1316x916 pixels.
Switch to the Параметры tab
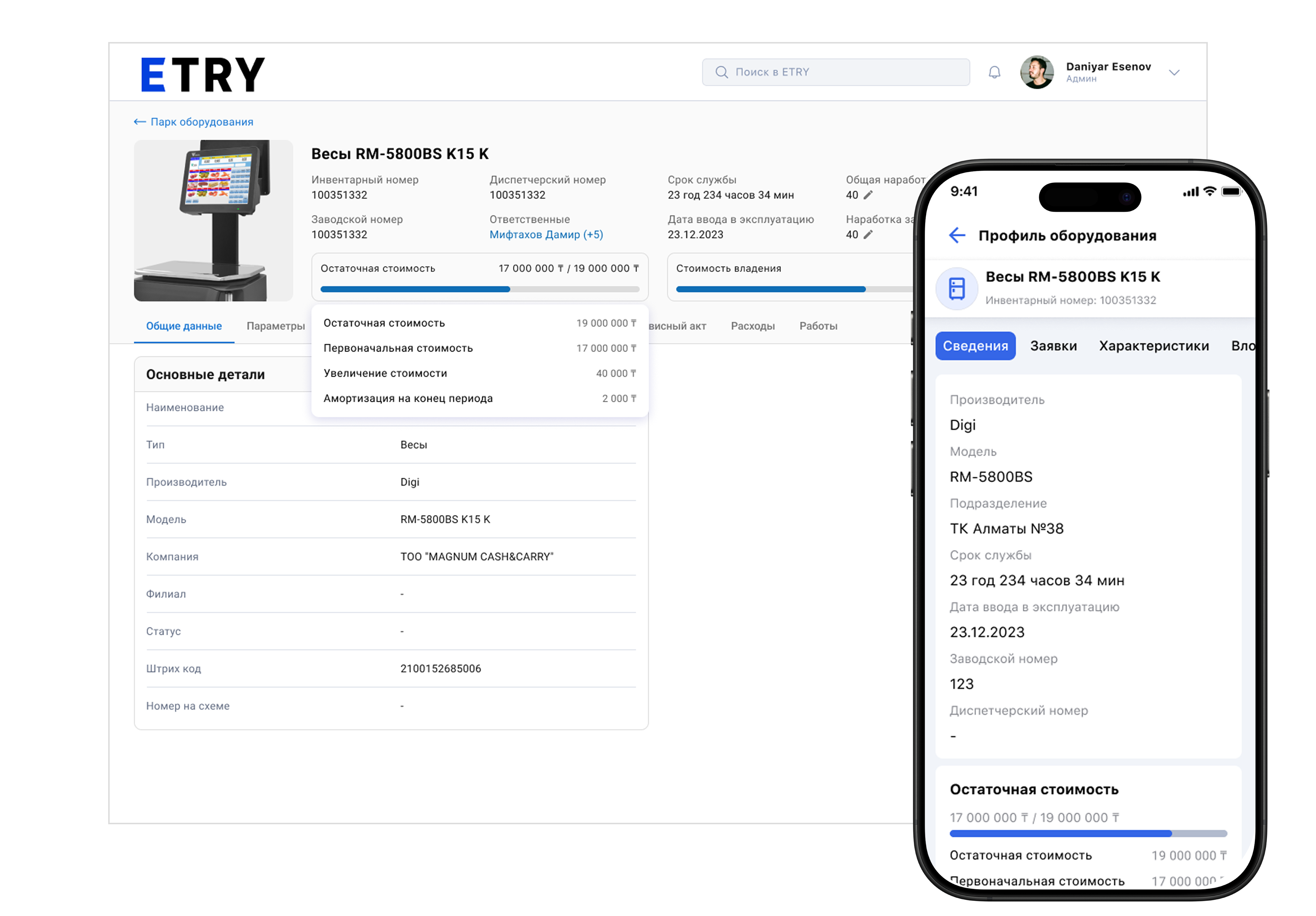(276, 326)
